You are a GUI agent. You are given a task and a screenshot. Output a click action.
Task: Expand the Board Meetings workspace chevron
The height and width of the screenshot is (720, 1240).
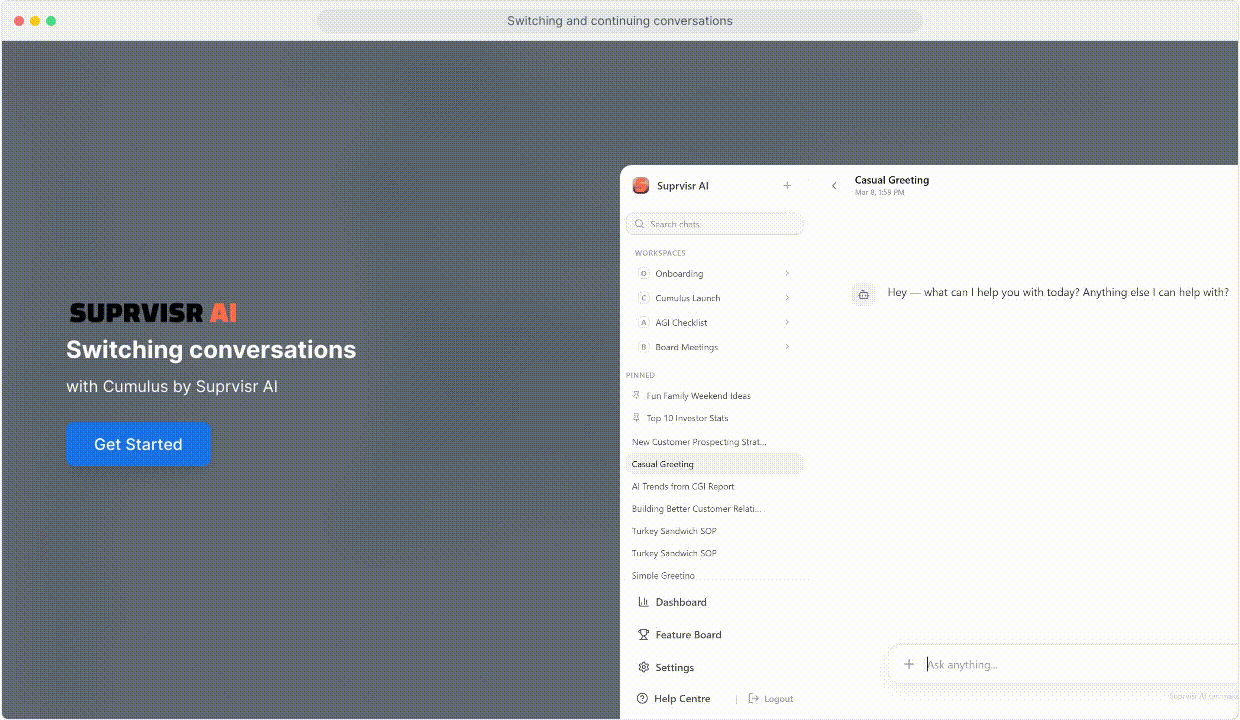point(787,347)
